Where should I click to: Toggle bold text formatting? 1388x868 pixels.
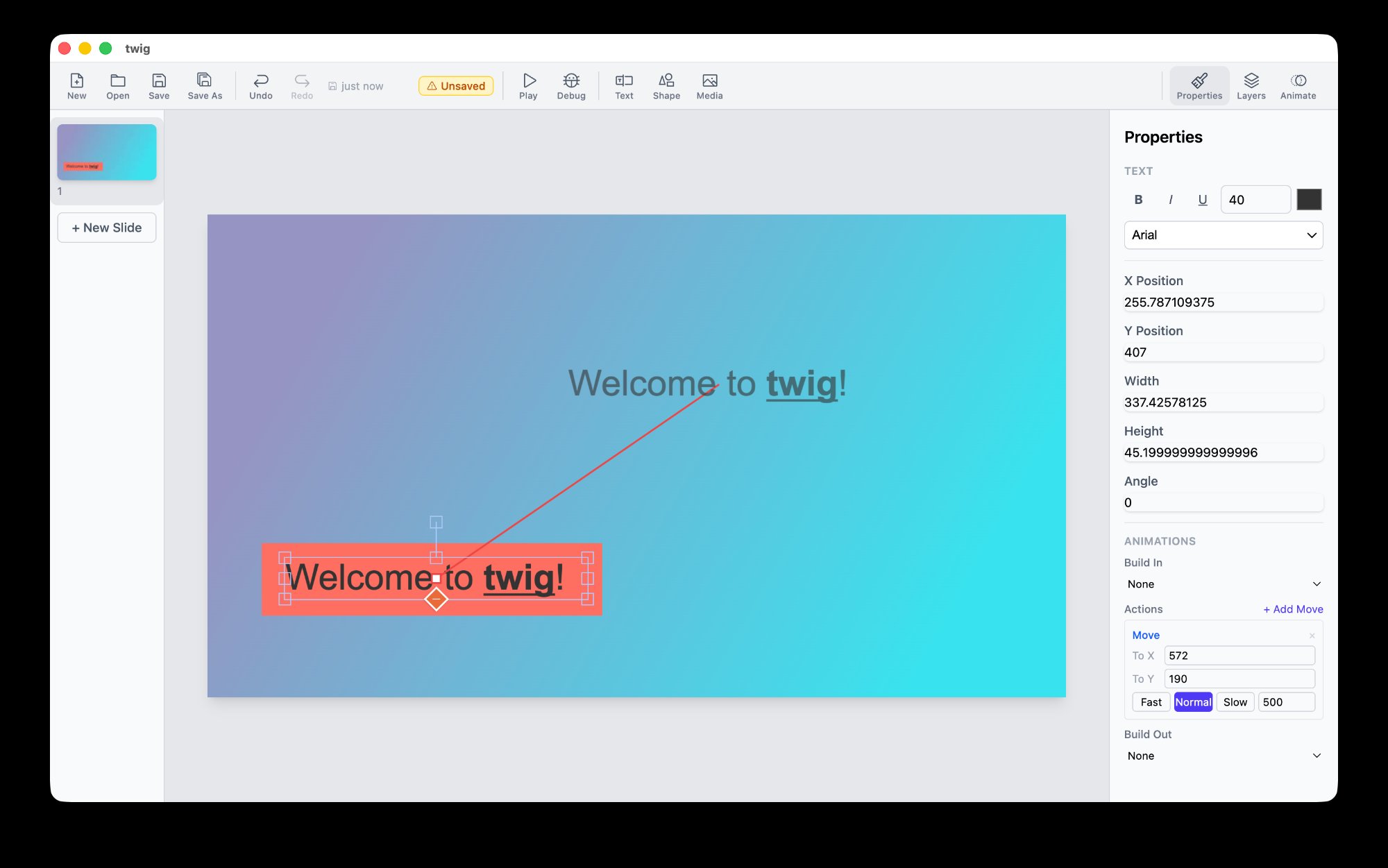tap(1138, 199)
